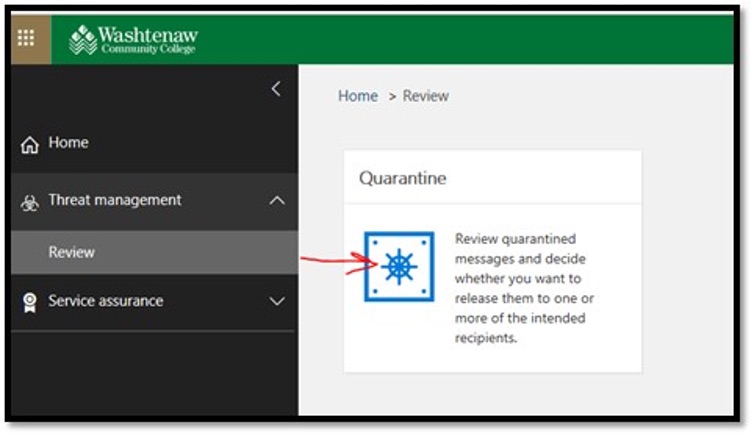Screen dimensions: 754x437
Task: Click the Quarantine card heading
Action: [x=403, y=178]
